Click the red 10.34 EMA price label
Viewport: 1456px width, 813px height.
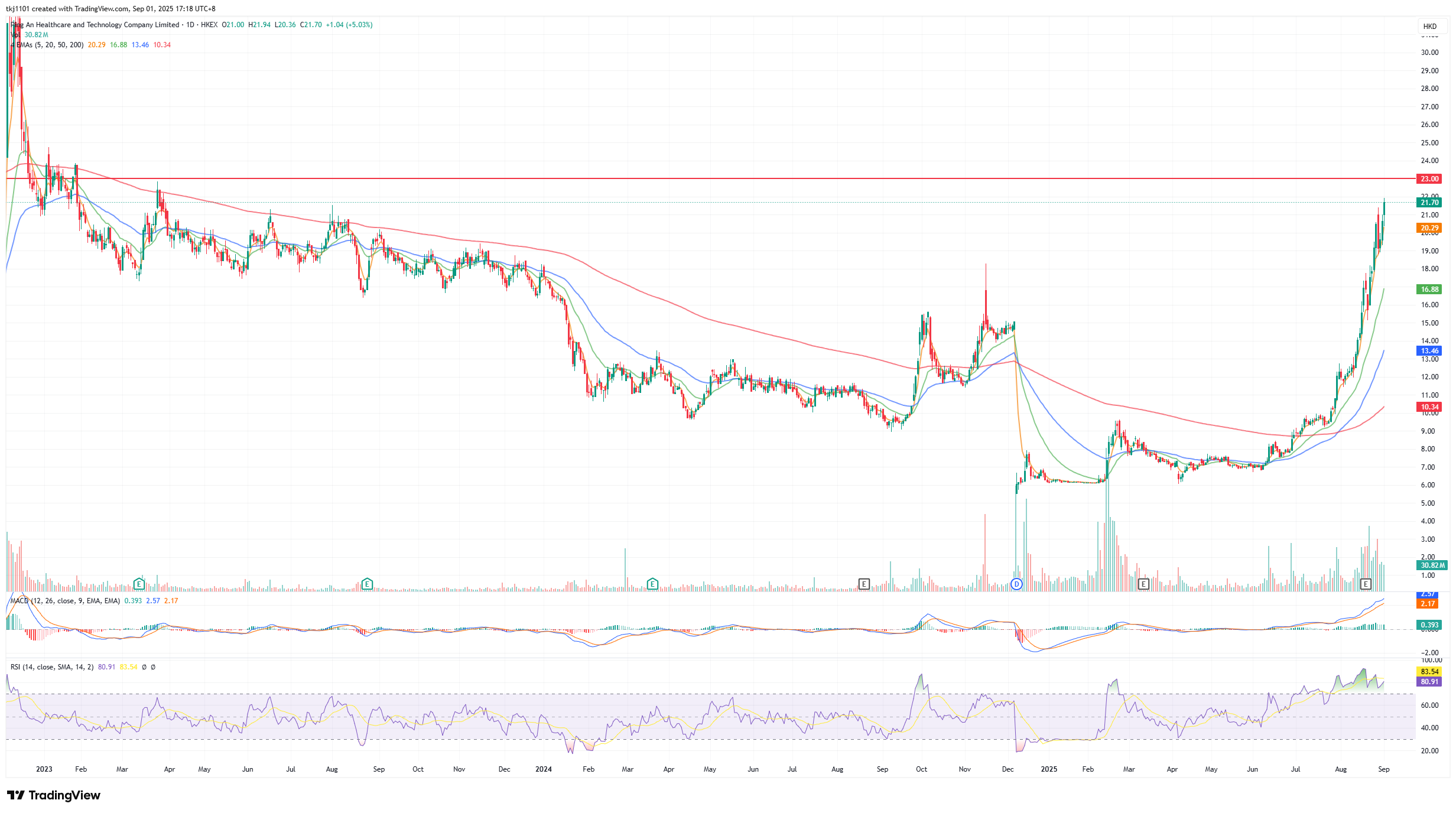pyautogui.click(x=1429, y=407)
